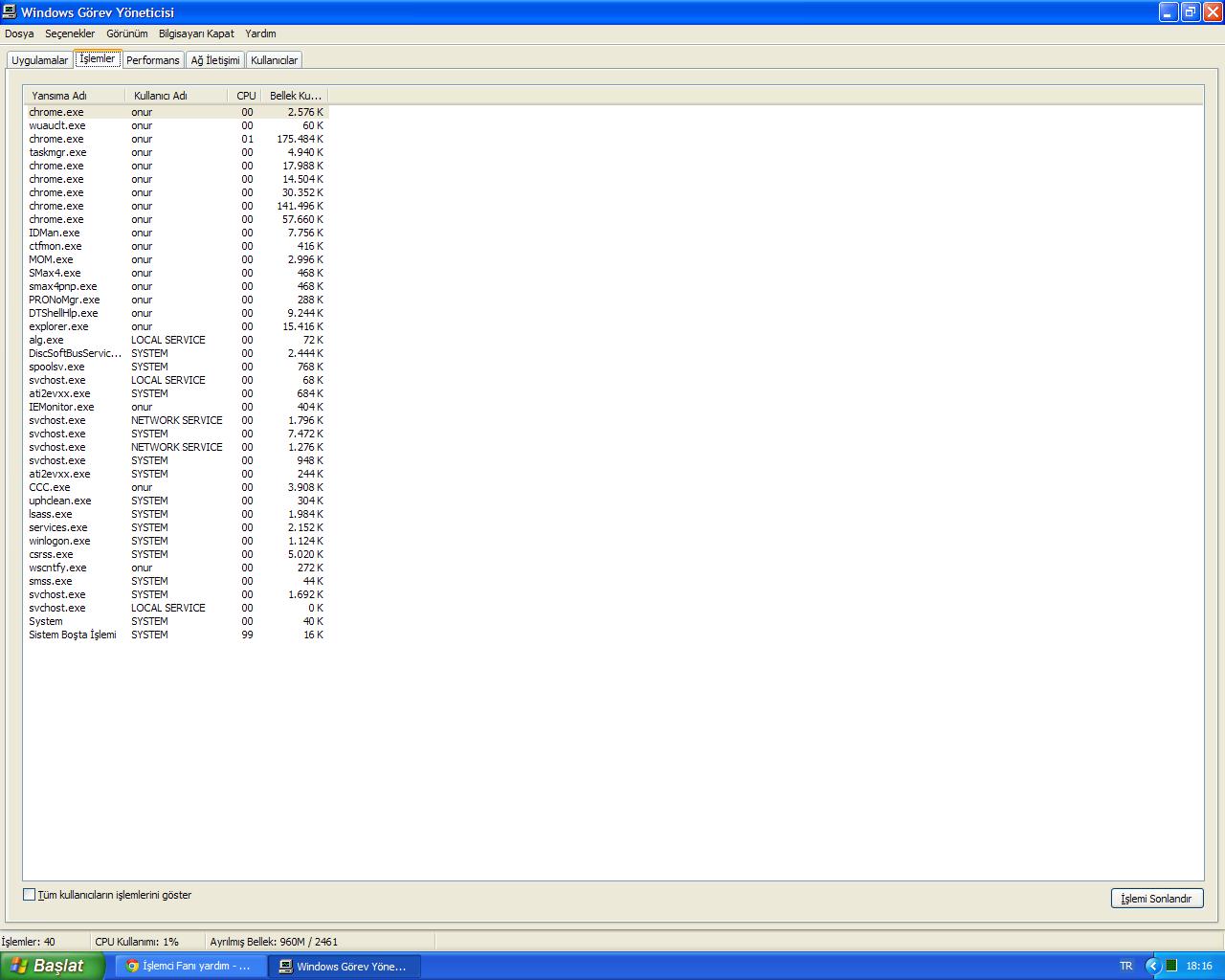Switch to the Uygulamalar tab

pyautogui.click(x=40, y=60)
